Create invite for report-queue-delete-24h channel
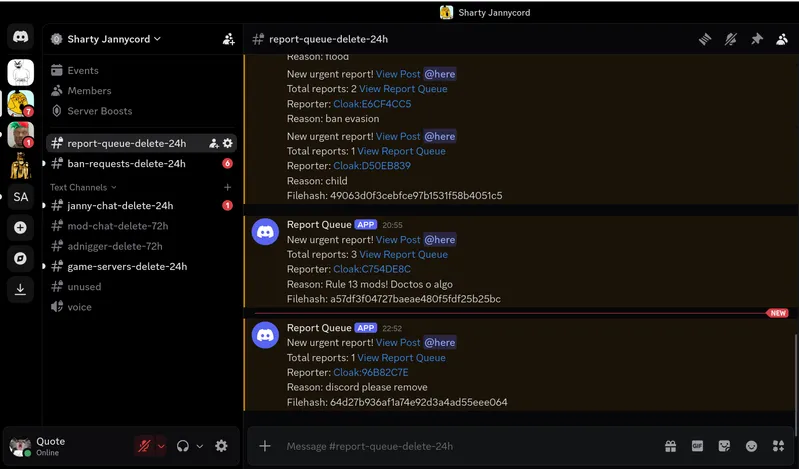 214,143
